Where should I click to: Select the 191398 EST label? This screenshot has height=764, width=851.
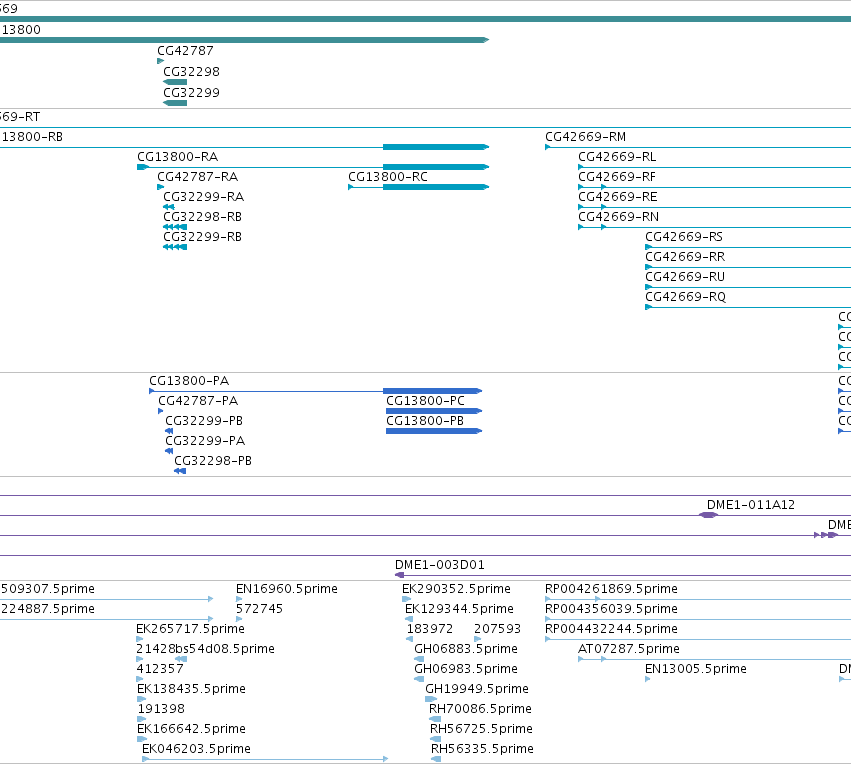tap(161, 709)
